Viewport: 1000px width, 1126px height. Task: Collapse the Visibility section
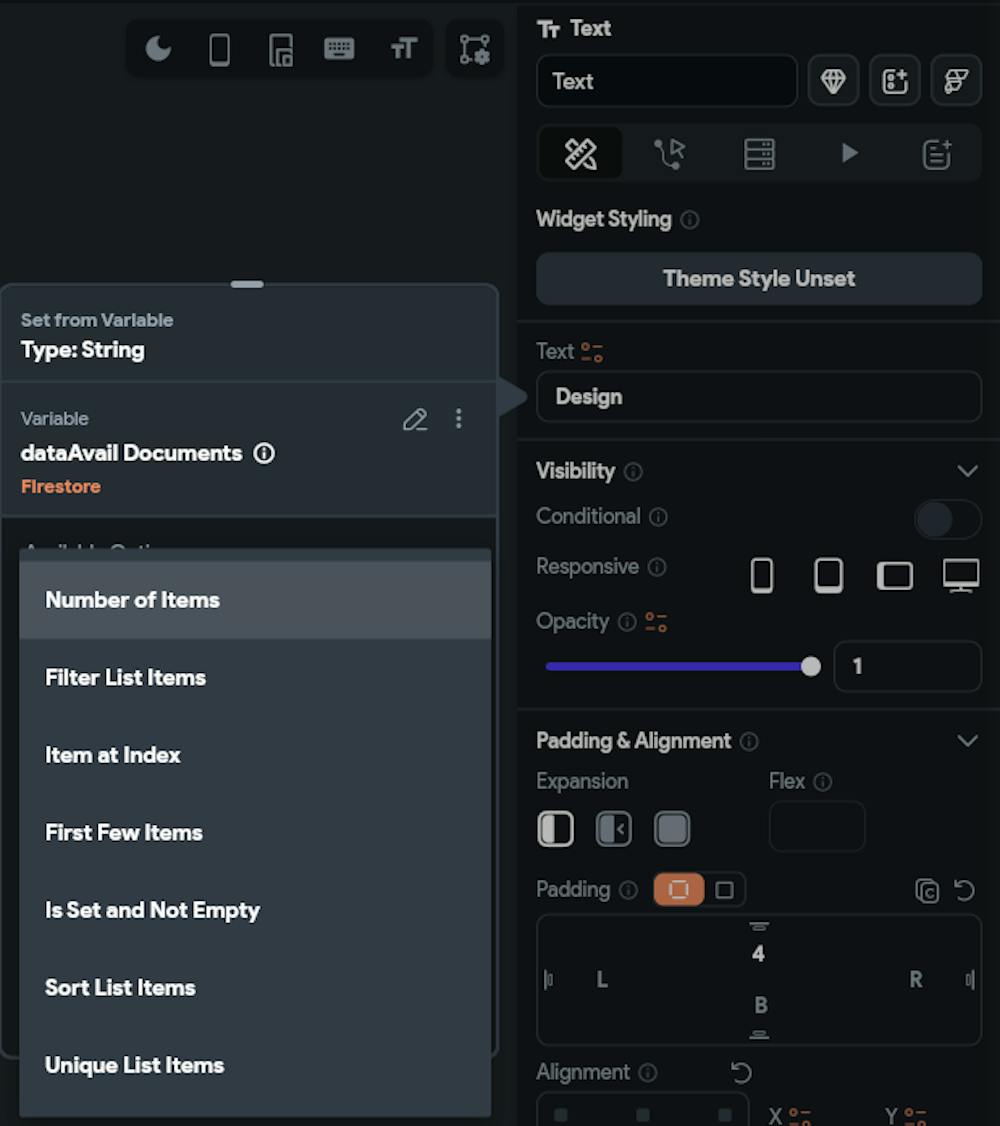pyautogui.click(x=967, y=471)
